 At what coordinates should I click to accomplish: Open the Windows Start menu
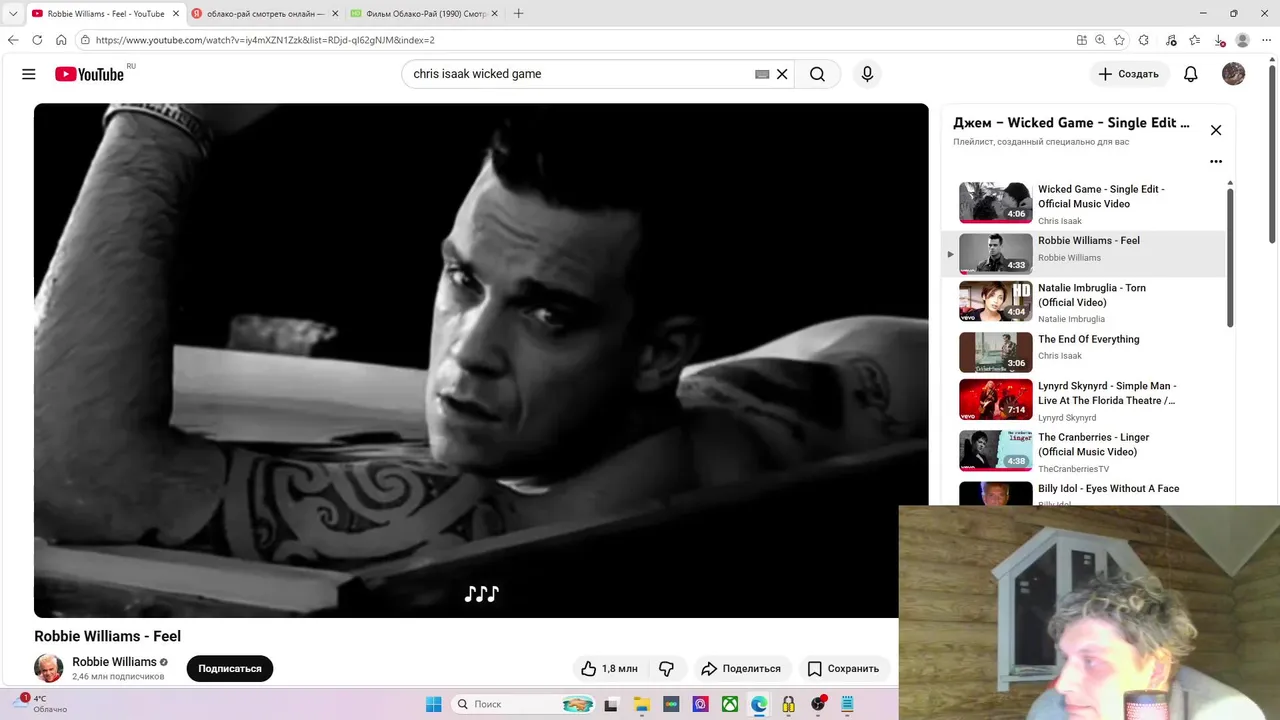click(x=433, y=704)
